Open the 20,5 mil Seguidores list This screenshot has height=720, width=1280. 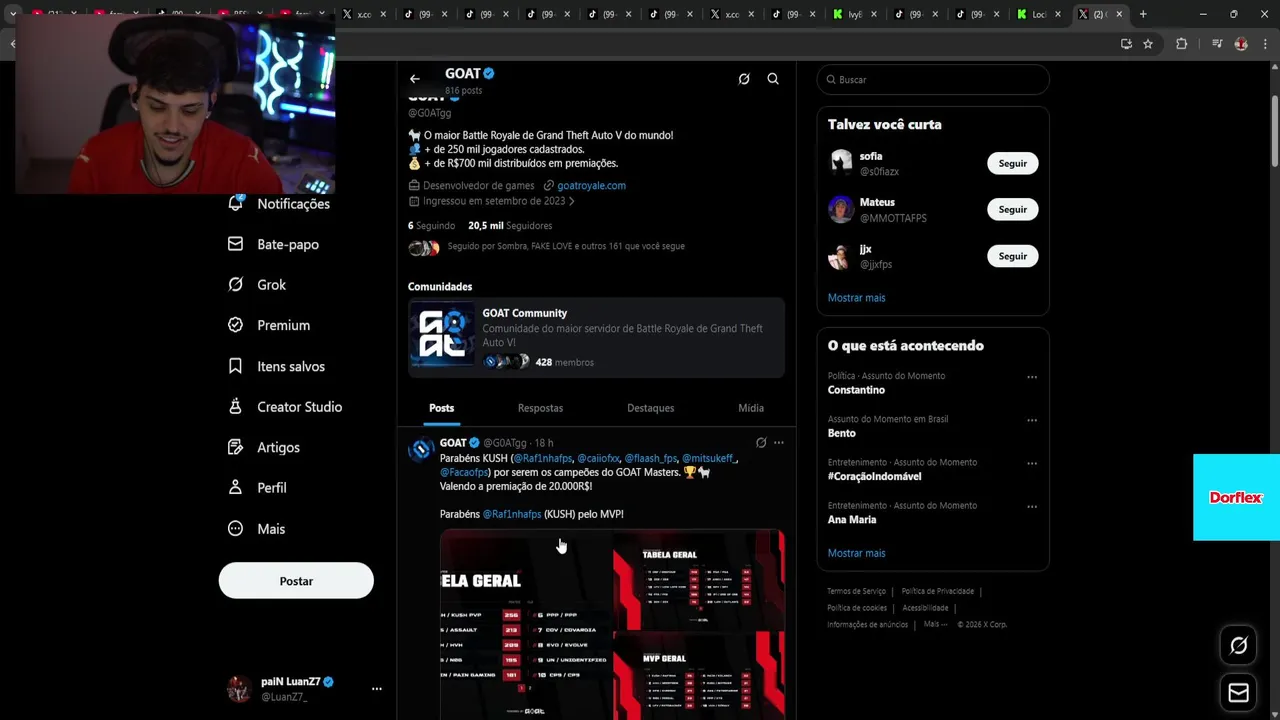pos(510,226)
